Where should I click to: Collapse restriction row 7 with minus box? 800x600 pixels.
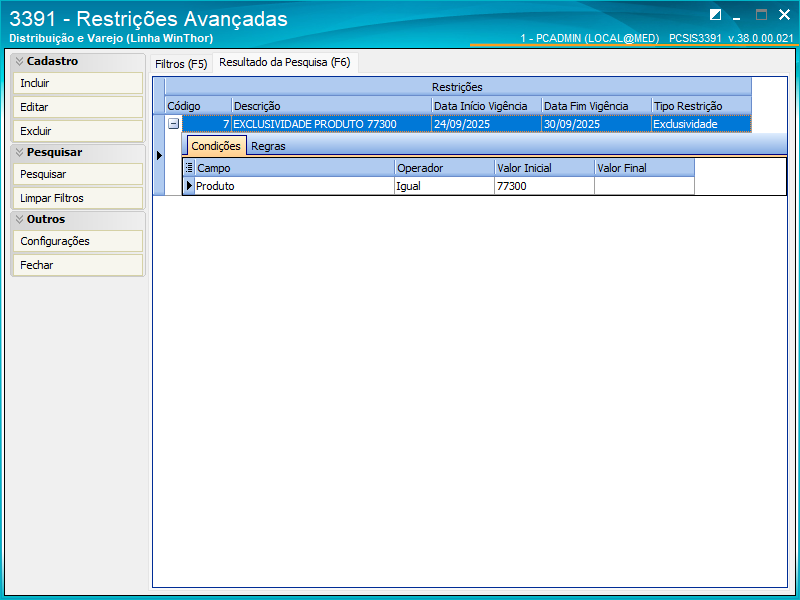pyautogui.click(x=173, y=123)
